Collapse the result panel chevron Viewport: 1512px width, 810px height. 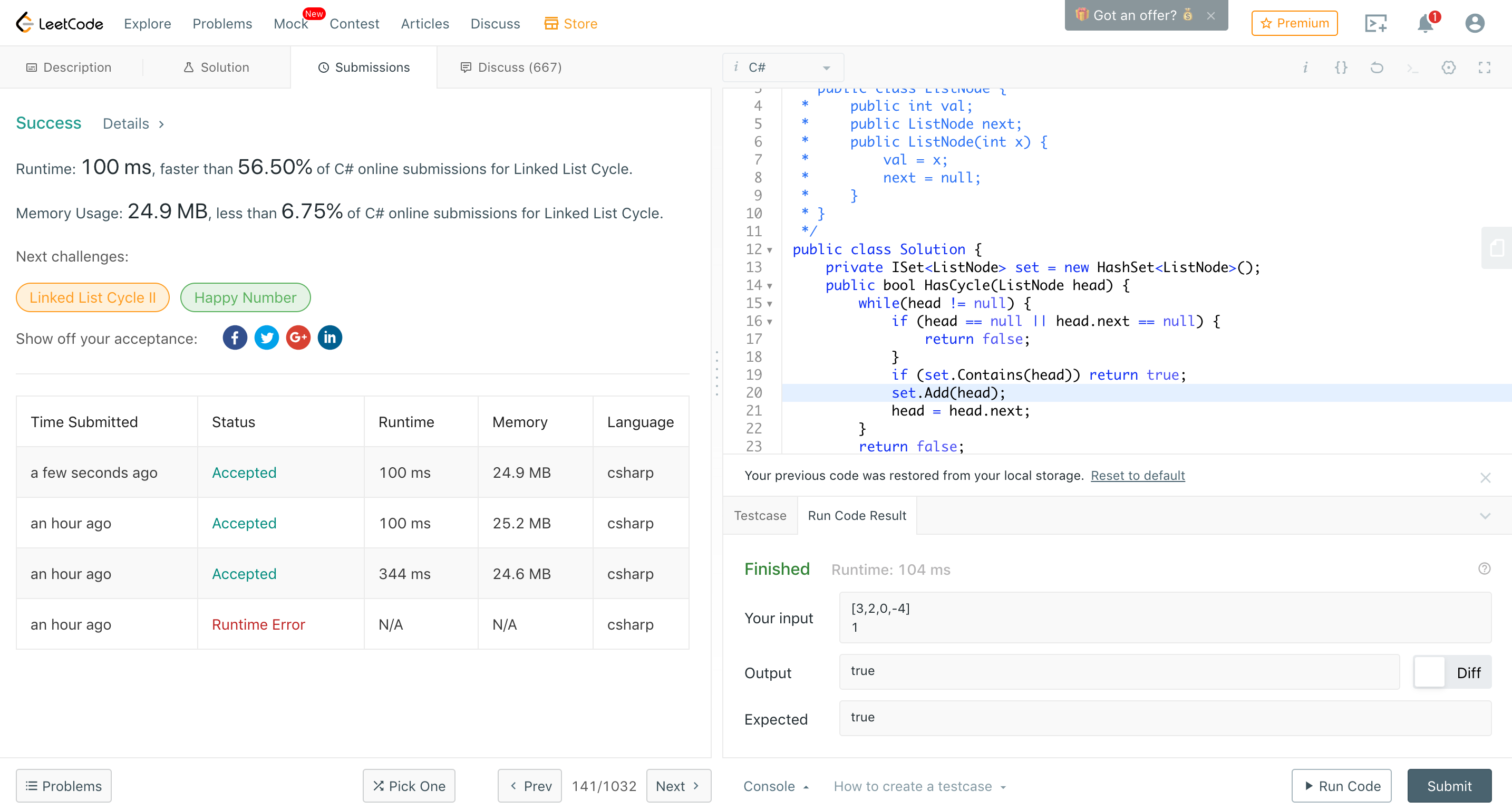pos(1485,516)
